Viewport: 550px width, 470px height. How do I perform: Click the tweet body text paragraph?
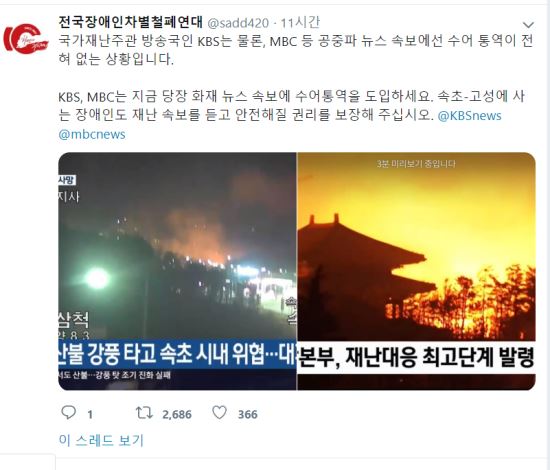[296, 87]
